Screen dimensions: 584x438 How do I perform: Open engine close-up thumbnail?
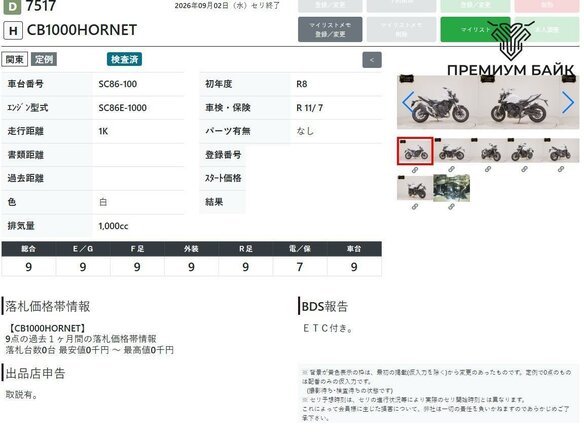[x=451, y=188]
